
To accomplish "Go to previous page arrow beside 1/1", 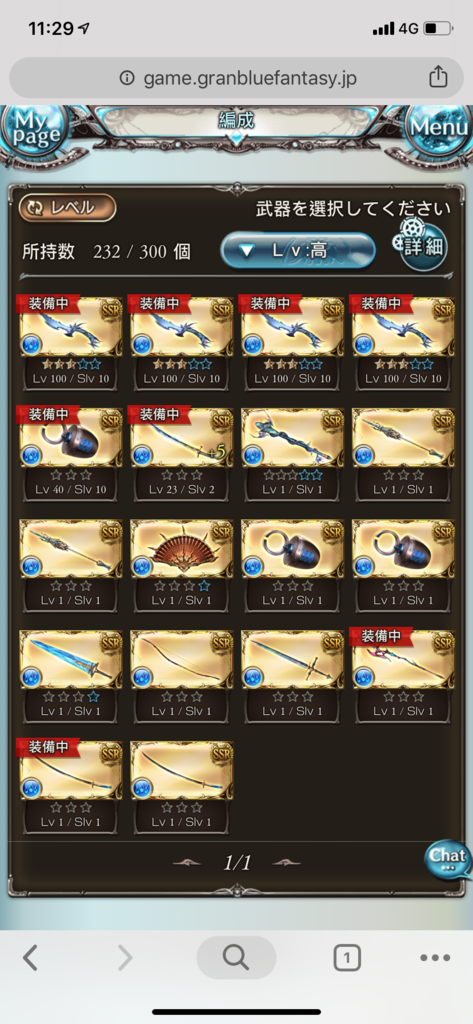I will tap(186, 863).
